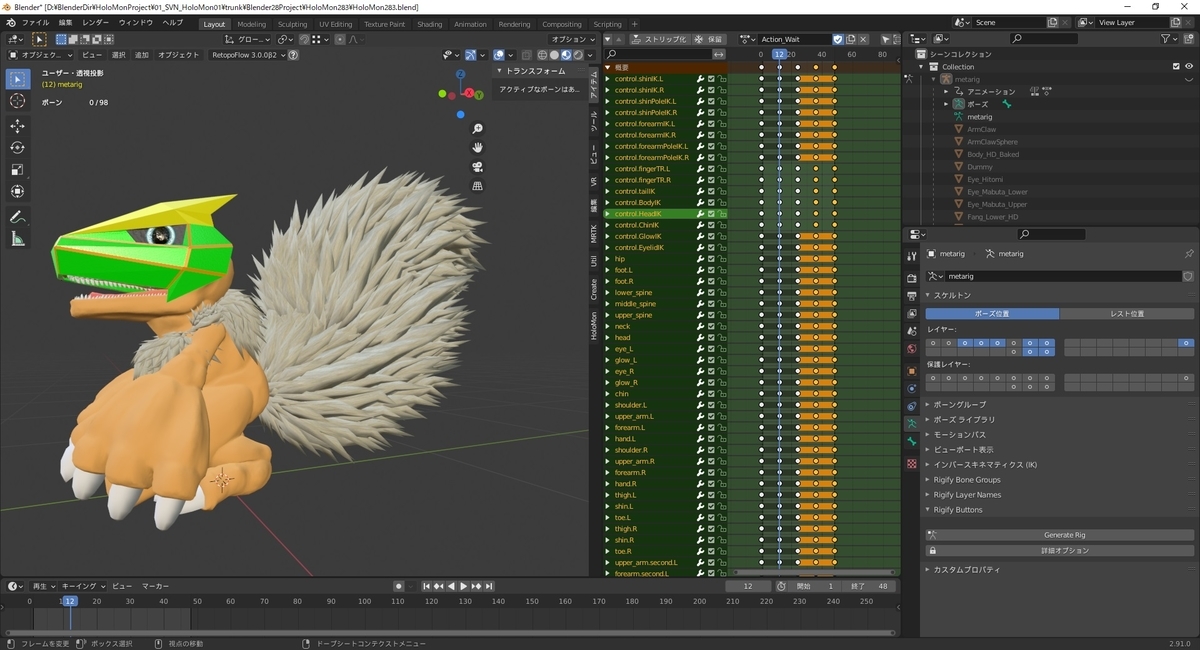Select the Measure ruler tool

click(x=18, y=239)
